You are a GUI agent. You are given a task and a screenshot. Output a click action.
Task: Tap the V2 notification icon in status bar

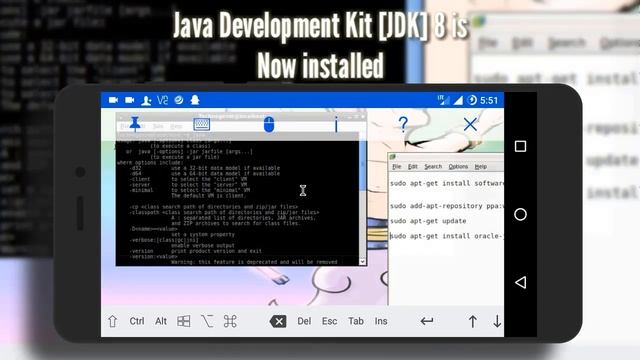pos(162,100)
